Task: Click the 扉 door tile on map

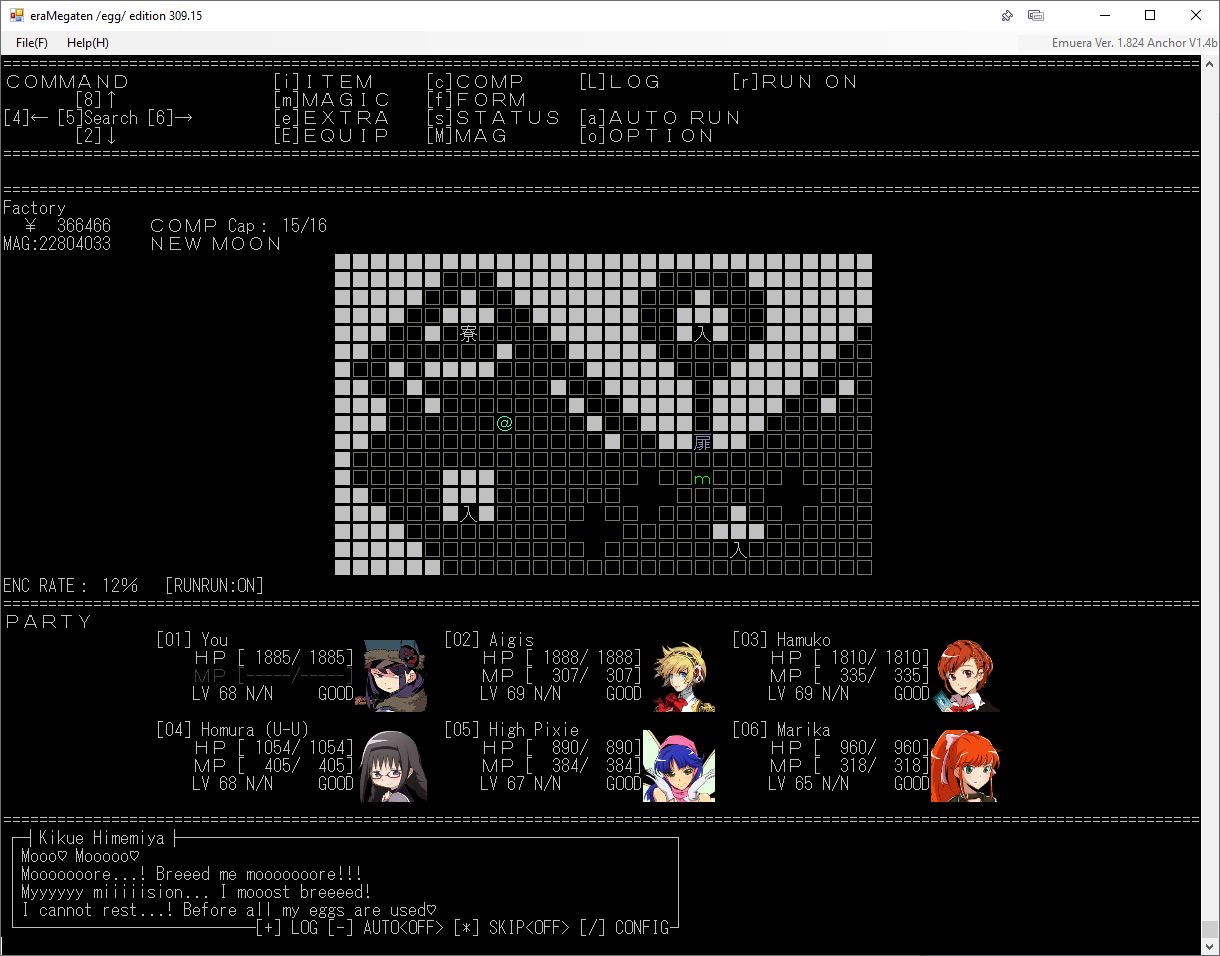Action: click(702, 442)
